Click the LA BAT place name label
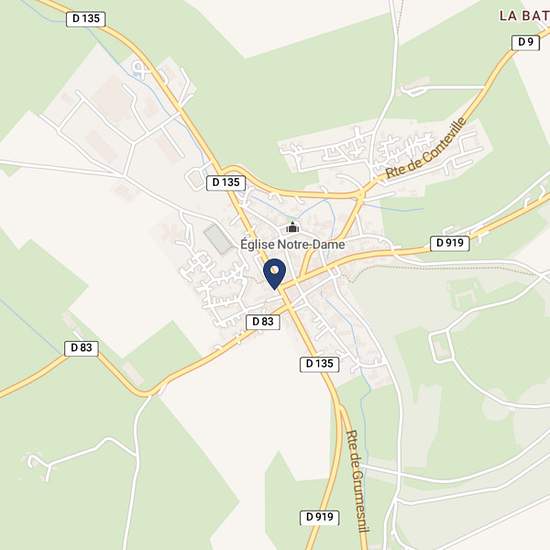Screen dimensions: 550x550 (524, 16)
